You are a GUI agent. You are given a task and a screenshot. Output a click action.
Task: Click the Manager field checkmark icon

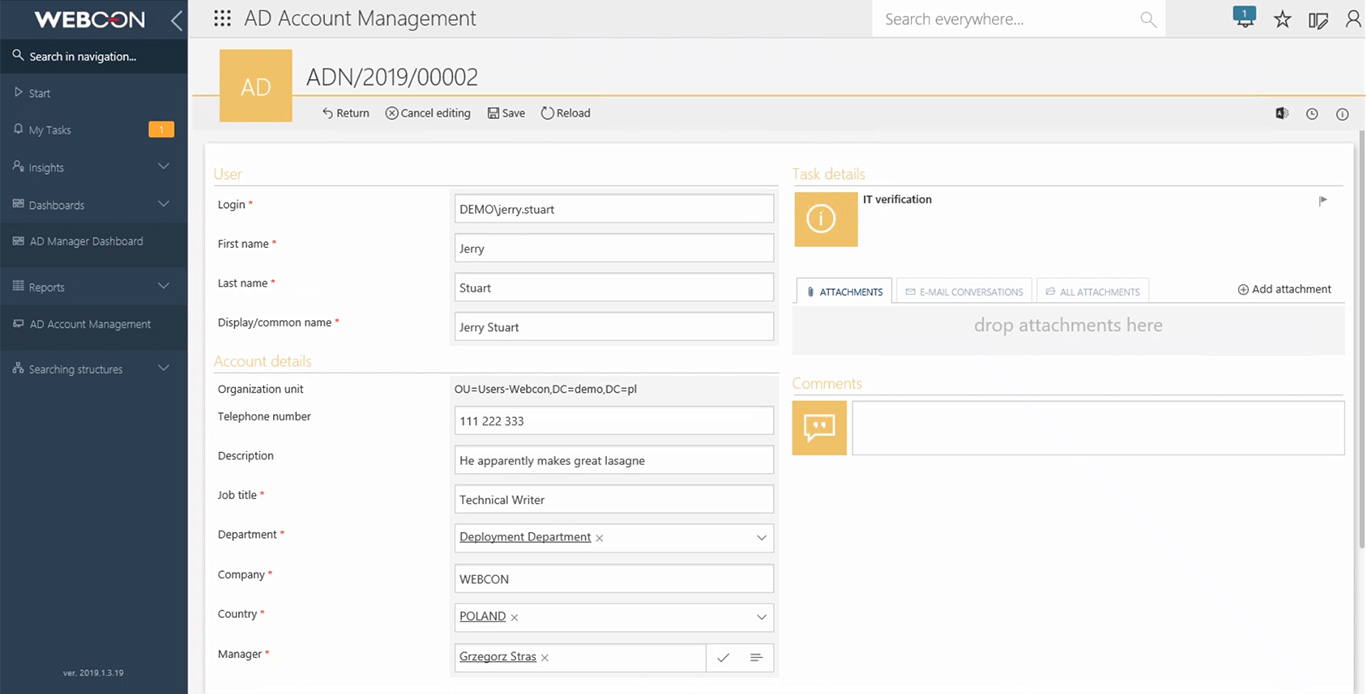pyautogui.click(x=723, y=657)
